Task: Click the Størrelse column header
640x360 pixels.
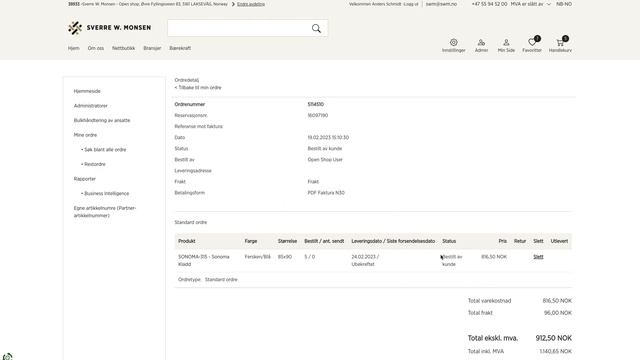Action: [287, 241]
